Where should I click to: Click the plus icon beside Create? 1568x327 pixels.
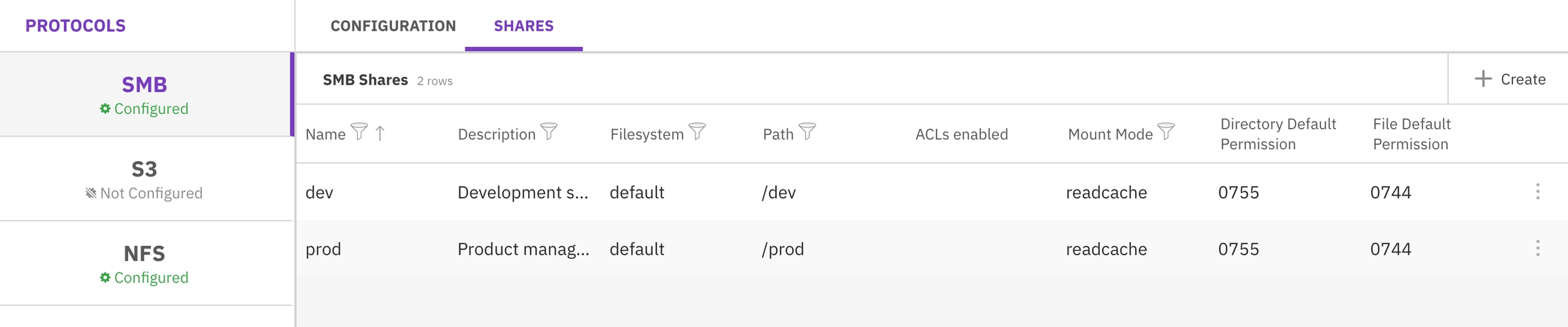1483,79
